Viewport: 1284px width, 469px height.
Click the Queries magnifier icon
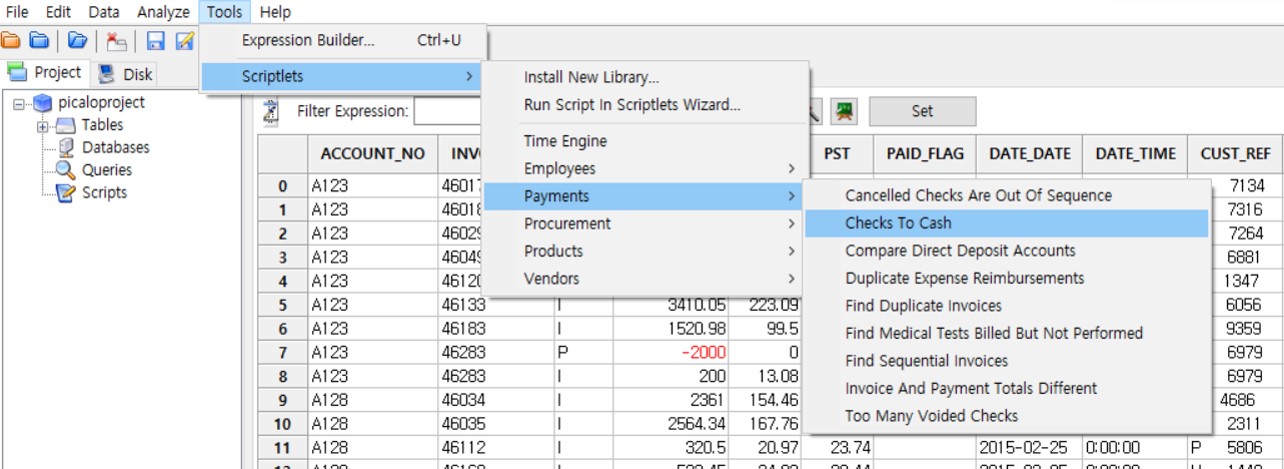66,170
